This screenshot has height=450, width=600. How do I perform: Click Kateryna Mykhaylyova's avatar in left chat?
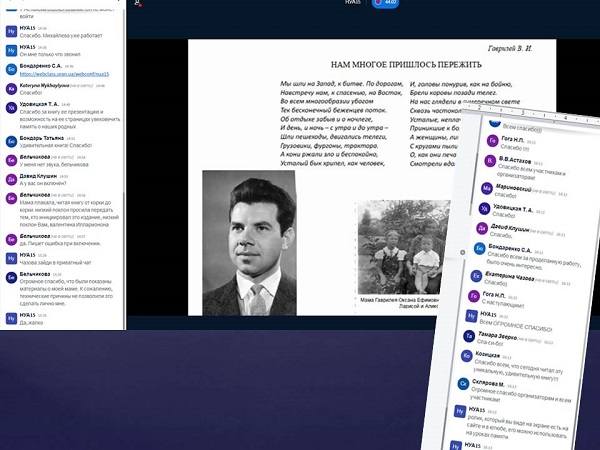point(11,89)
